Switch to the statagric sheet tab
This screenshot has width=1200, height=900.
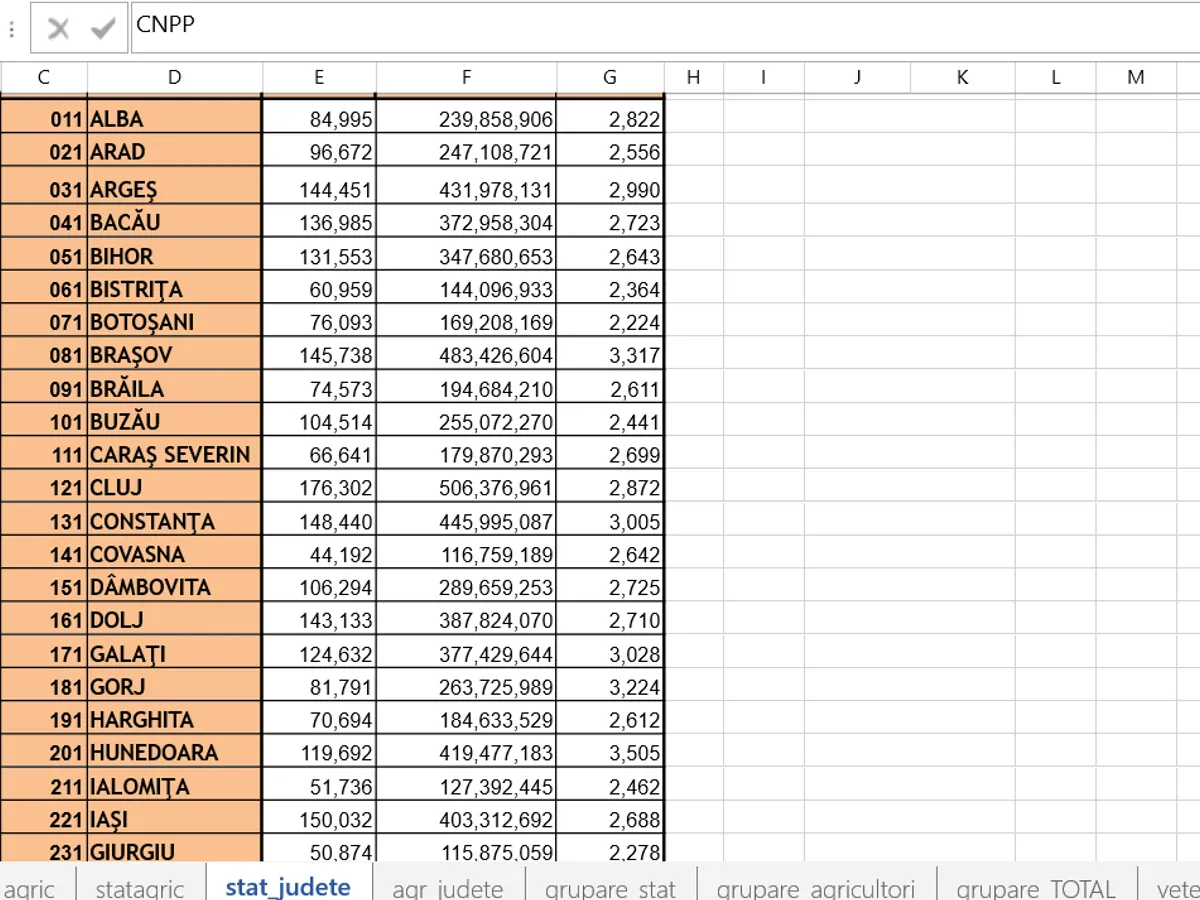pos(140,887)
